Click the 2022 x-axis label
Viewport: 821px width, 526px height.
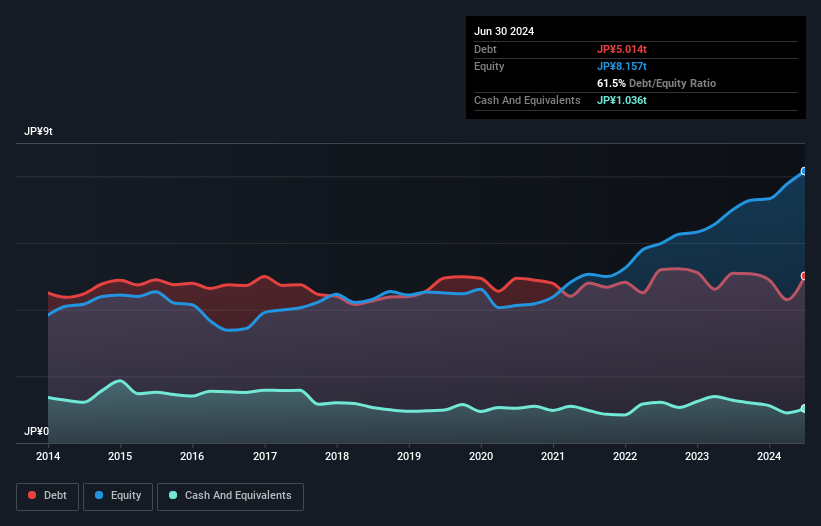[625, 456]
